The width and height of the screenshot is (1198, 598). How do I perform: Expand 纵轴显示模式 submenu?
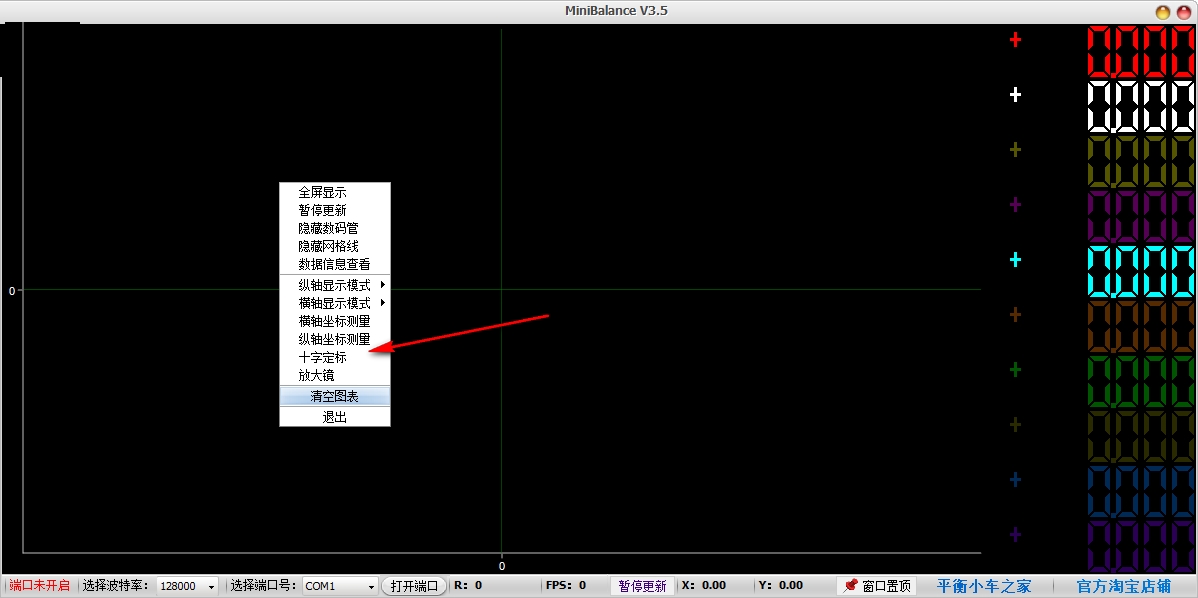335,285
